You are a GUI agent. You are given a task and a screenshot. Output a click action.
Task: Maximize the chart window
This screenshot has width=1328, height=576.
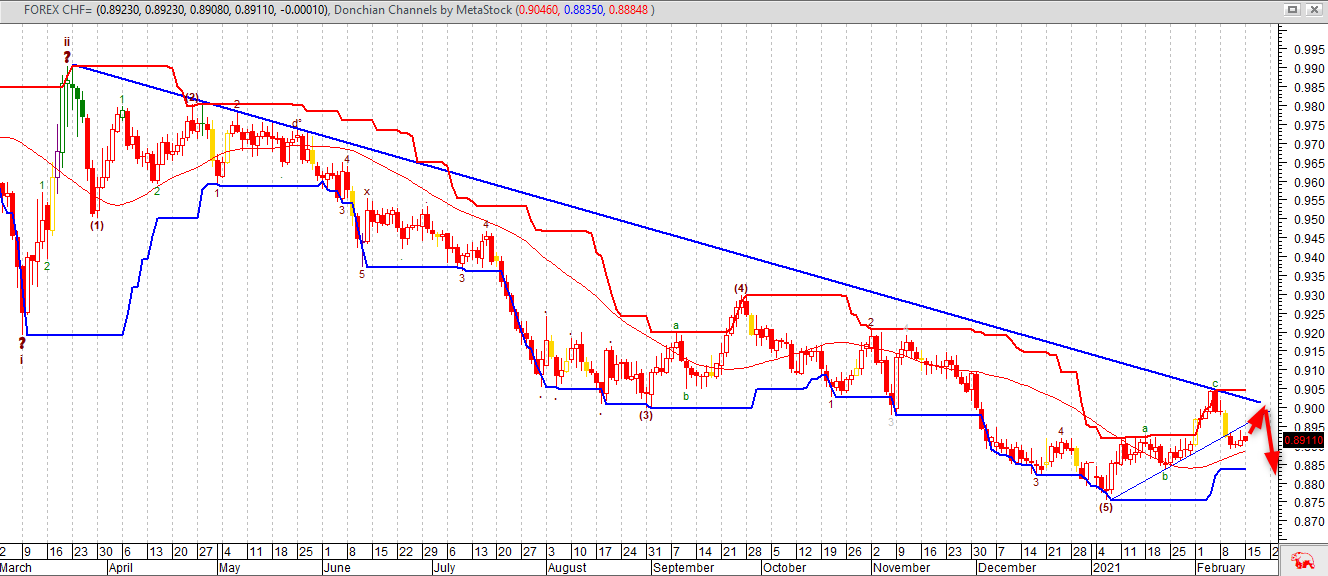click(1293, 9)
